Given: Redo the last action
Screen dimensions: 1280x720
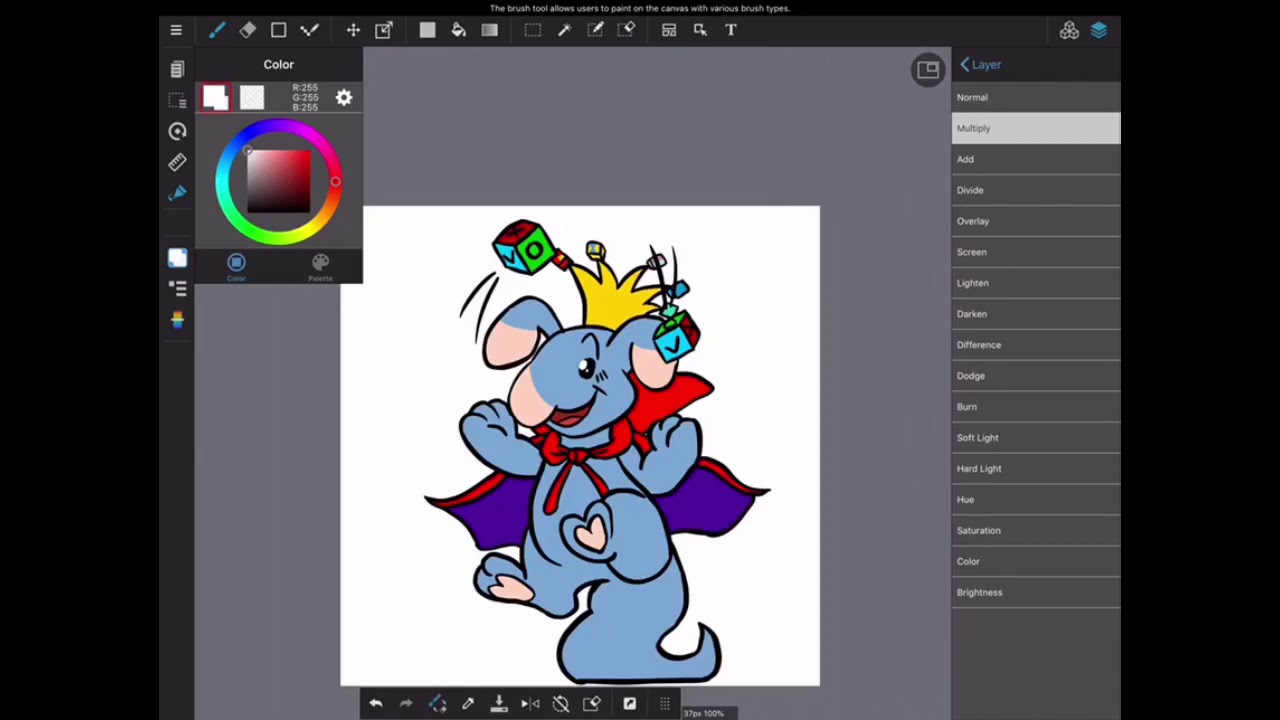Looking at the screenshot, I should tap(406, 704).
